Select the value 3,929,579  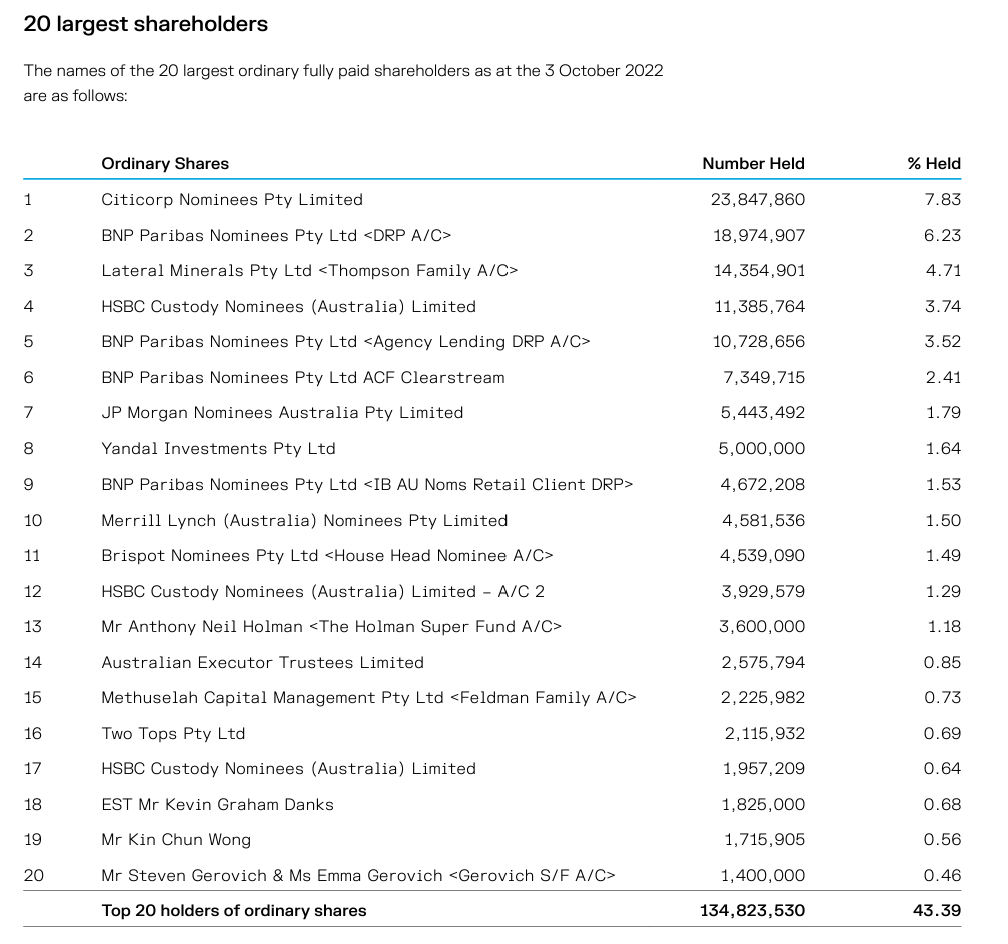pos(763,592)
